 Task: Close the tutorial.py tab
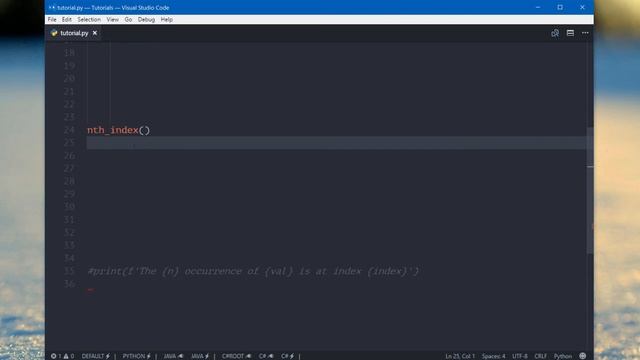click(x=95, y=33)
